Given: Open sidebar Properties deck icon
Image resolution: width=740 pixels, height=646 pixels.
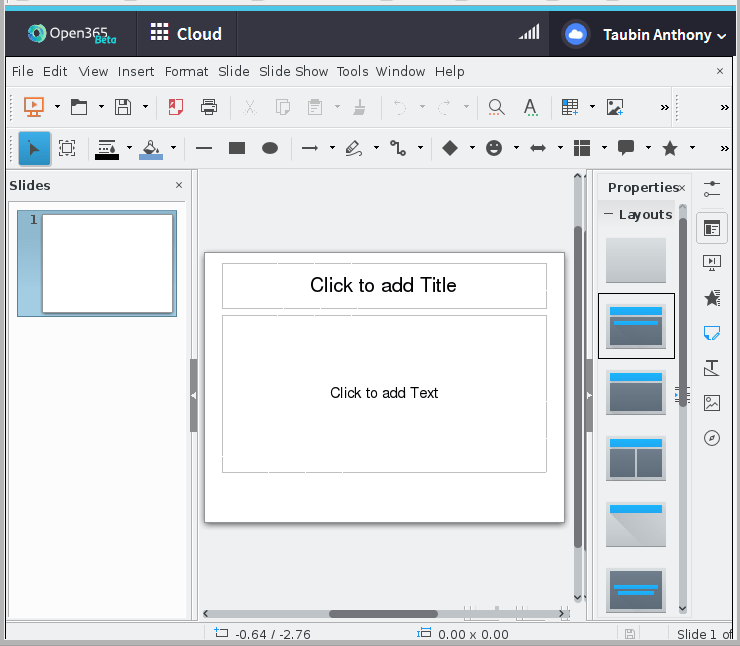Looking at the screenshot, I should pos(712,229).
